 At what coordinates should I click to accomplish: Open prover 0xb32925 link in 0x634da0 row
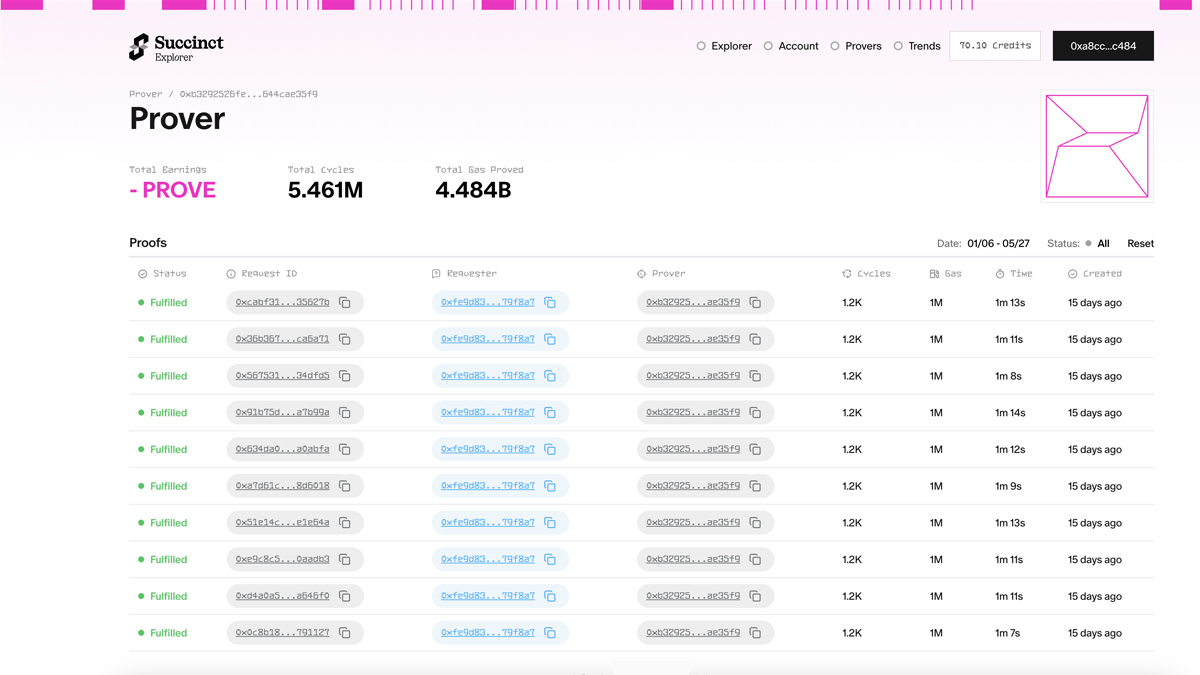point(693,449)
